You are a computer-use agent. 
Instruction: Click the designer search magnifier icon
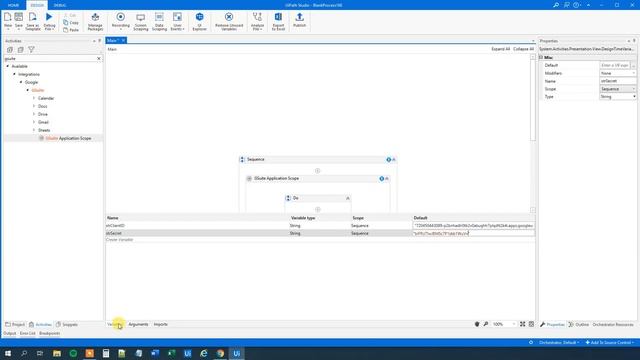486,324
